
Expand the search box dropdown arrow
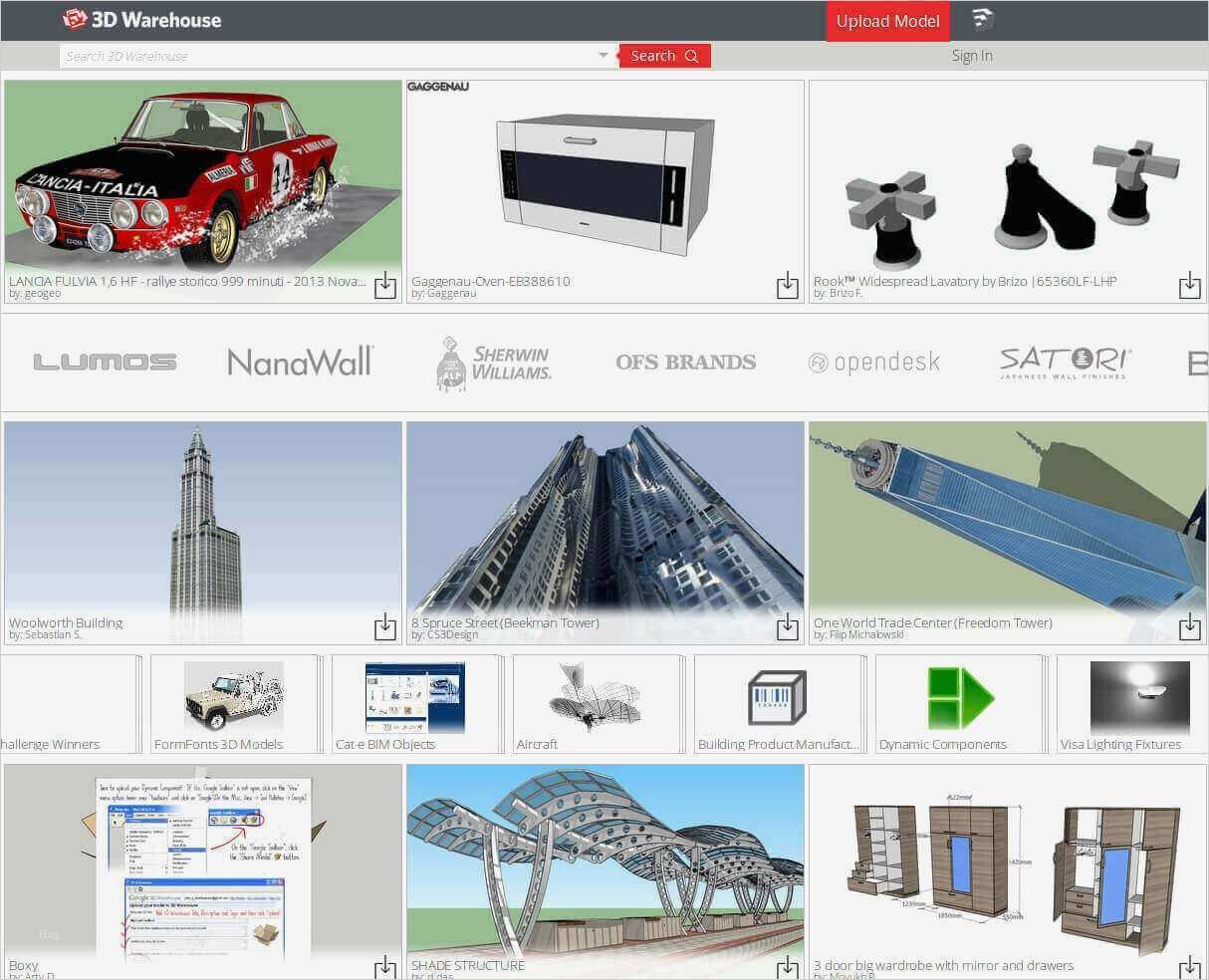(x=604, y=56)
